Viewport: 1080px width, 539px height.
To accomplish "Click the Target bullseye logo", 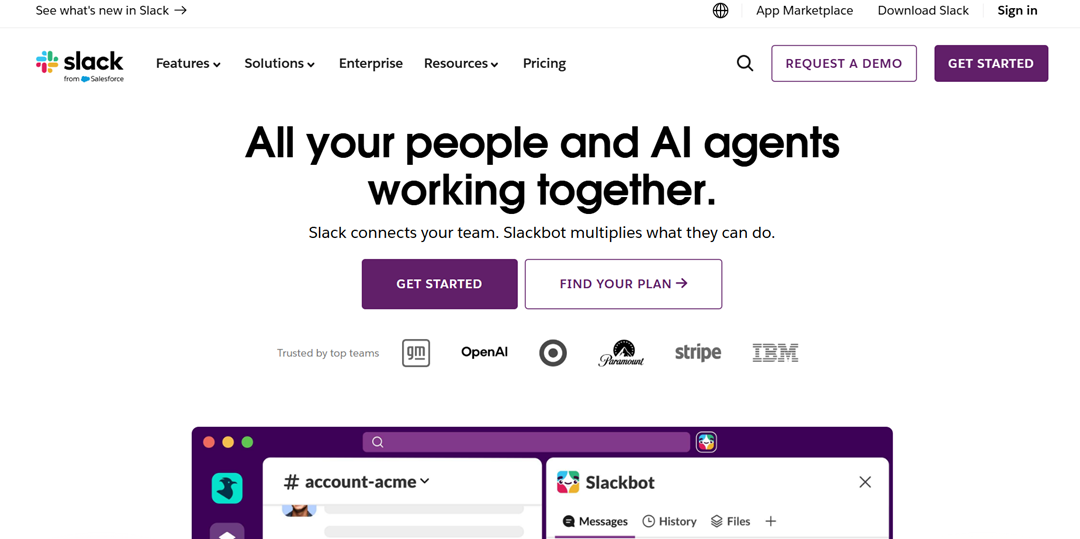I will click(553, 353).
